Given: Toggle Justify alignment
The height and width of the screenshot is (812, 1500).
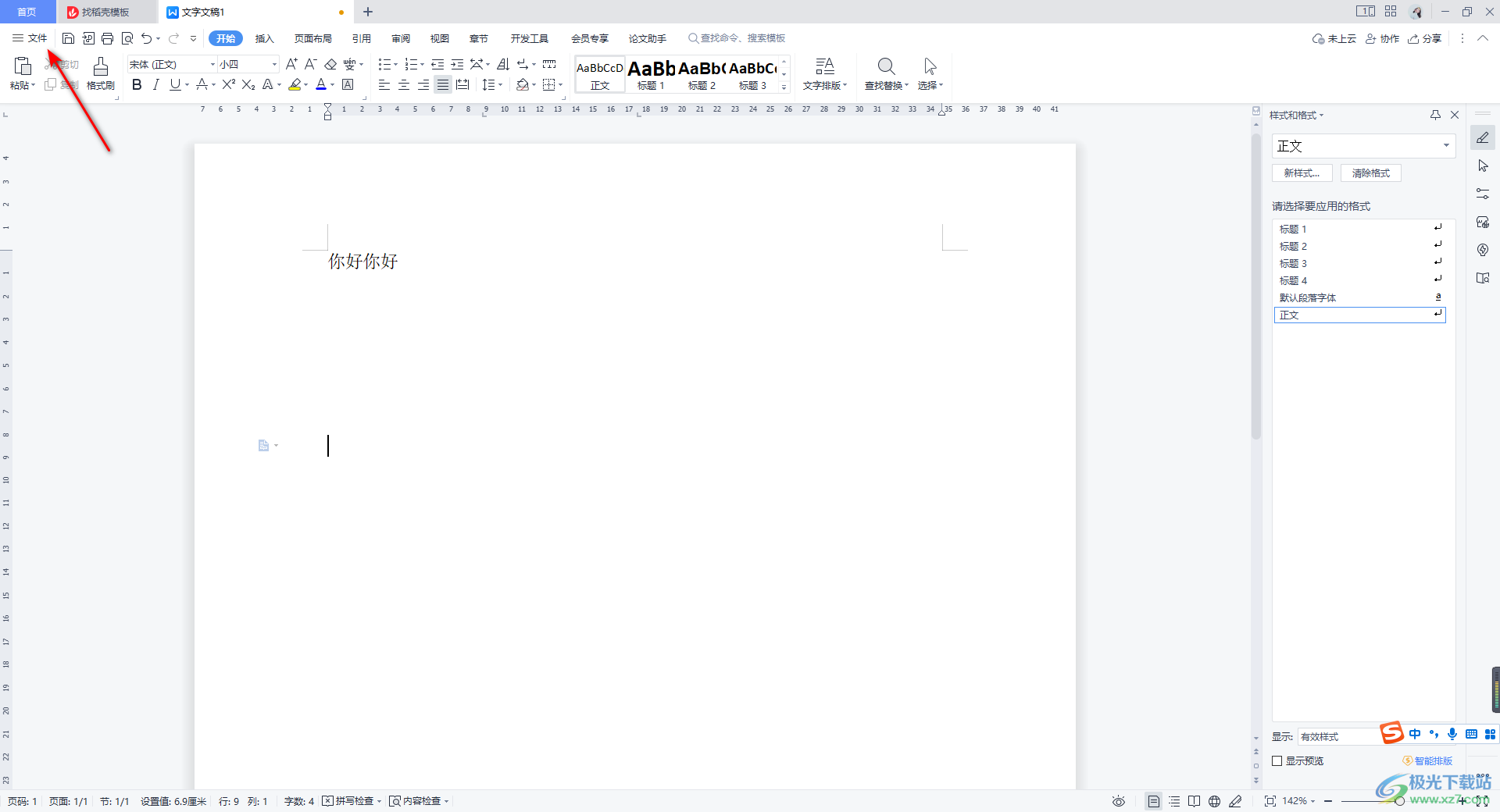Looking at the screenshot, I should click(x=443, y=84).
